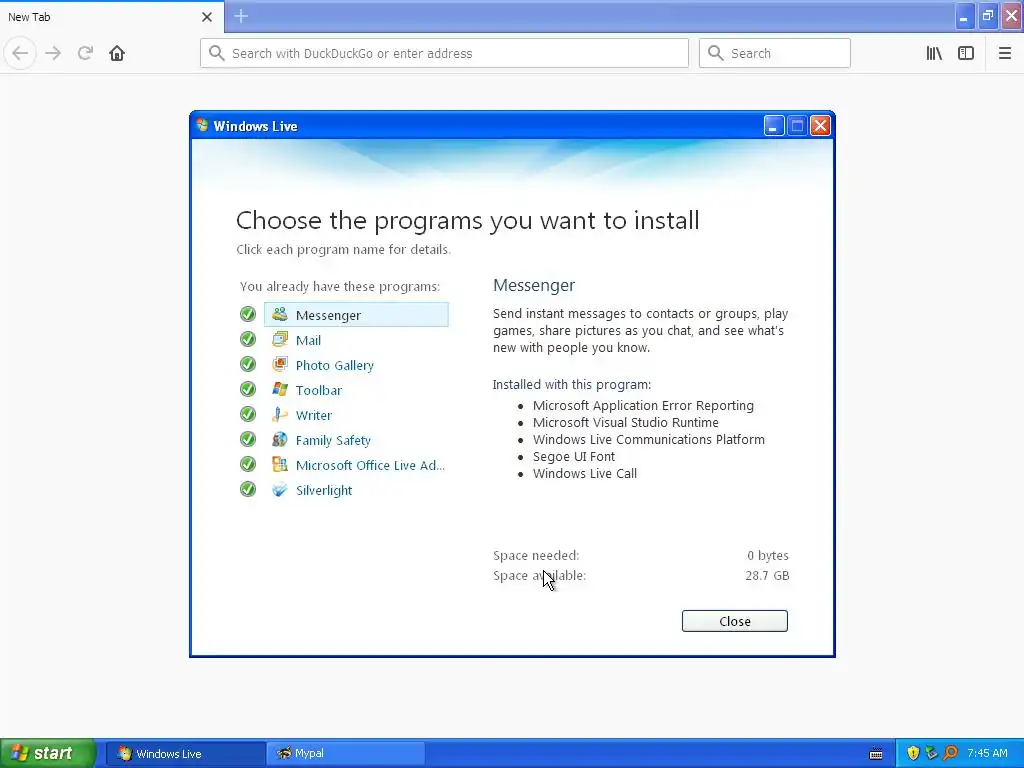Viewport: 1024px width, 768px height.
Task: Click the Messenger program icon
Action: pyautogui.click(x=280, y=314)
